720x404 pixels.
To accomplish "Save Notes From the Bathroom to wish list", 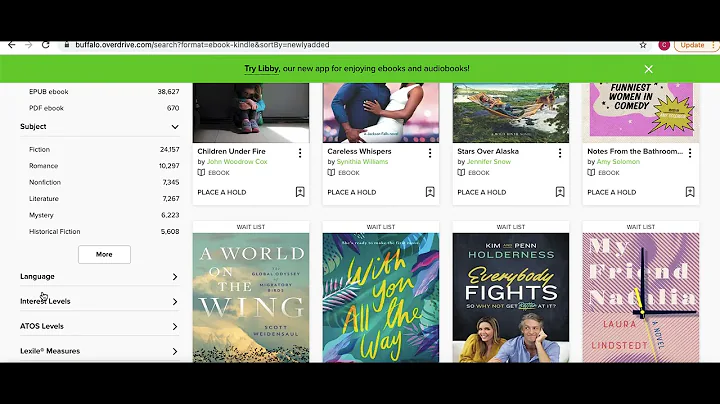I will pos(690,192).
